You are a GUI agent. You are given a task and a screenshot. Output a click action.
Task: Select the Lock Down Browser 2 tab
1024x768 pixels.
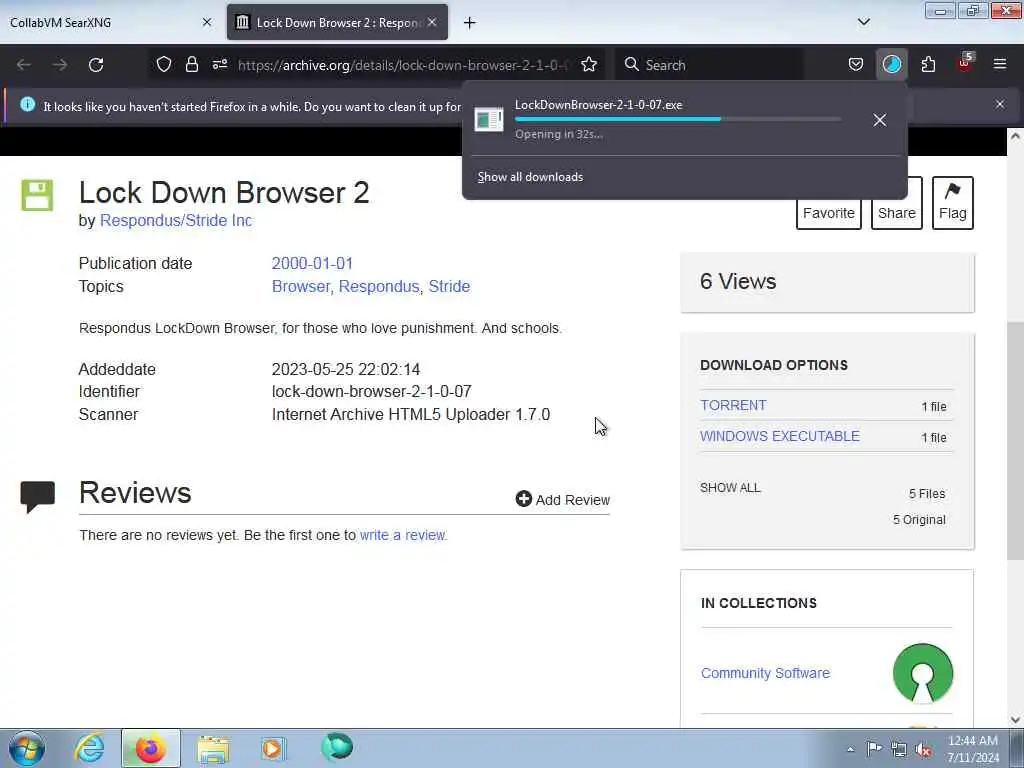pos(338,22)
